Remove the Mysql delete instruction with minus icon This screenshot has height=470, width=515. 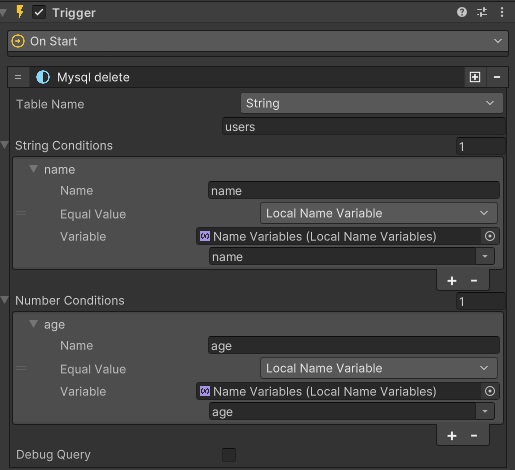click(497, 77)
